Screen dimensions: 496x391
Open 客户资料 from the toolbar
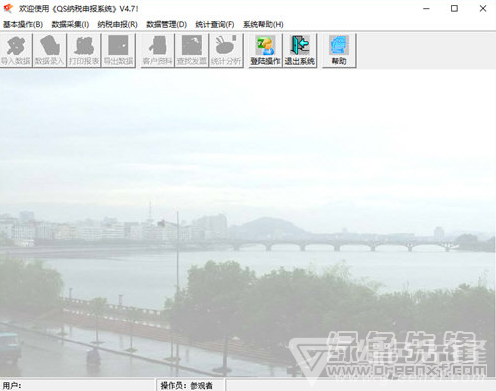(157, 51)
